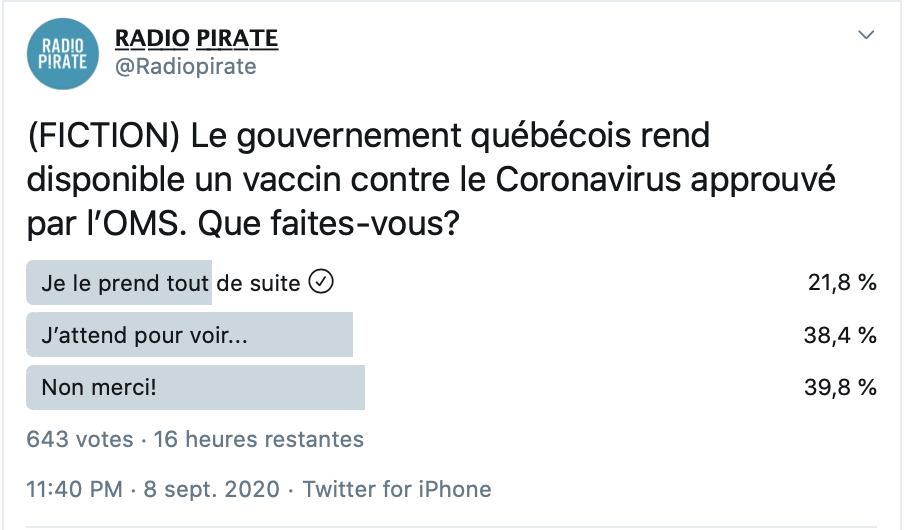This screenshot has height=530, width=906.
Task: Open the 11:40 PM timestamp link
Action: (x=75, y=490)
